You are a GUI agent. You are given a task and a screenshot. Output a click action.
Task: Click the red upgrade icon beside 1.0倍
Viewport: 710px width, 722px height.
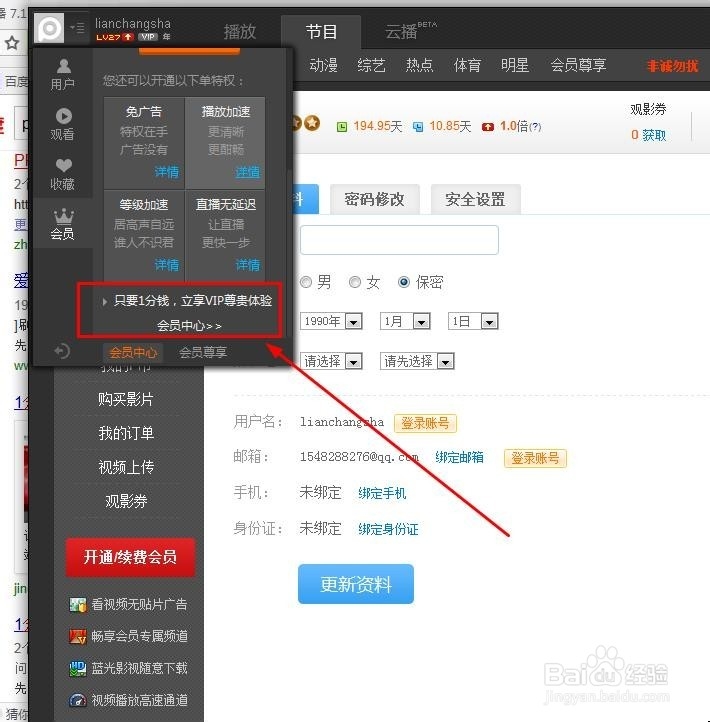(488, 127)
